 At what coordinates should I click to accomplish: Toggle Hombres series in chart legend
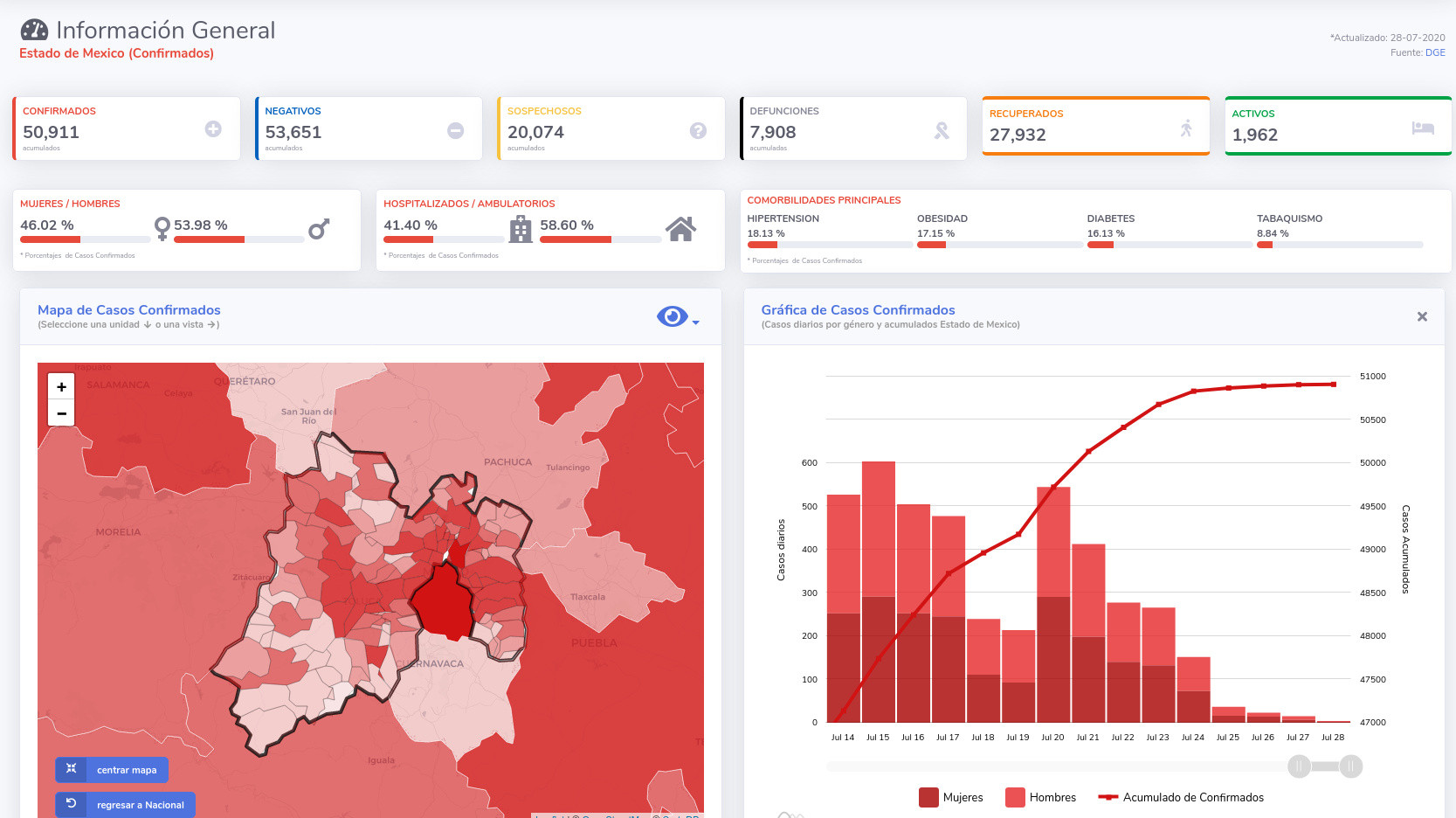(1040, 797)
